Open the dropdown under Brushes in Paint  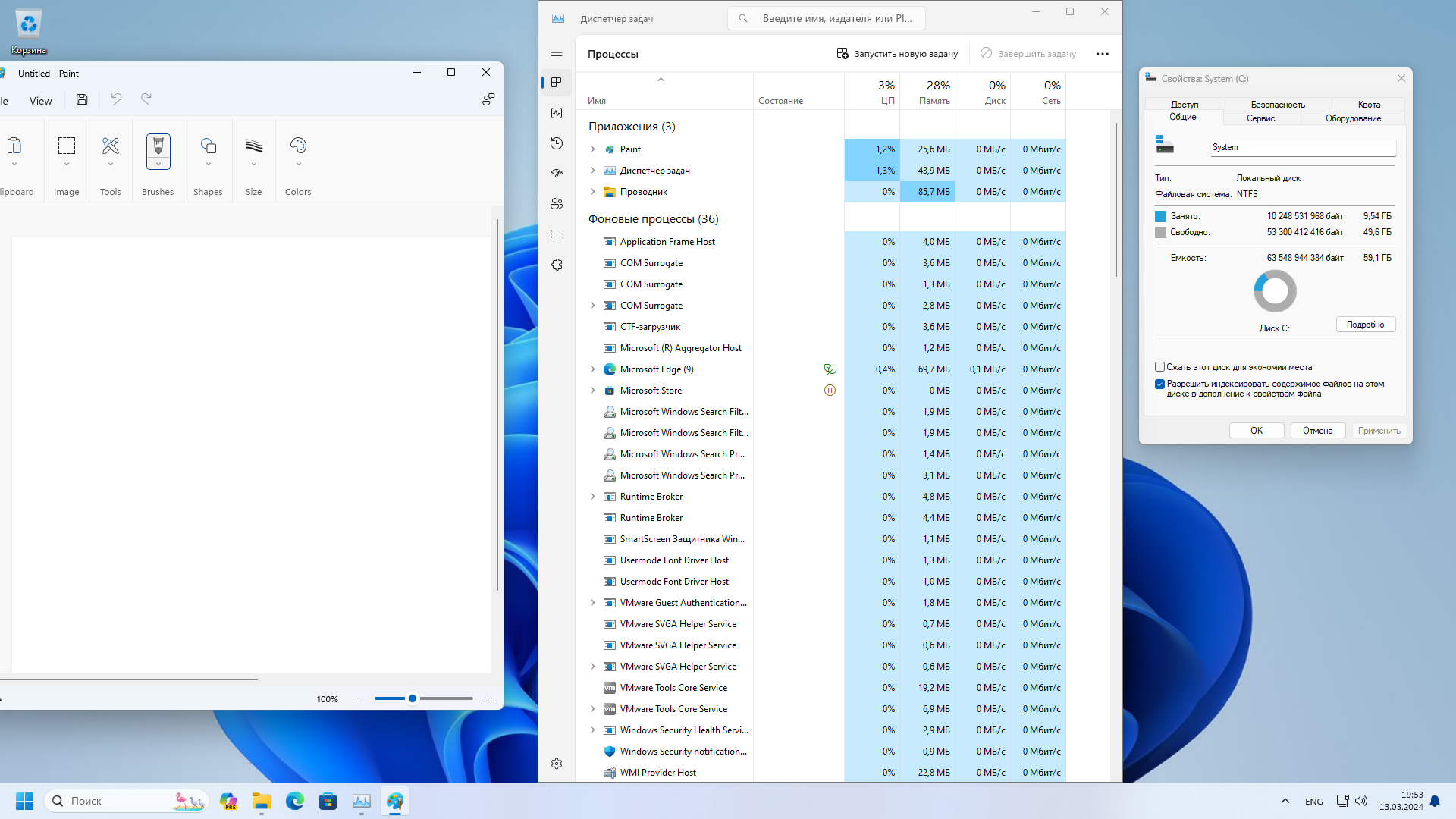coord(158,164)
